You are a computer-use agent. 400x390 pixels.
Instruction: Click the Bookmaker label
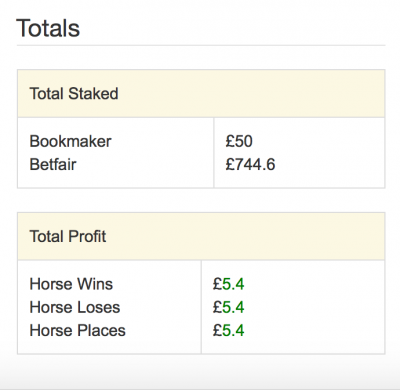tap(70, 141)
